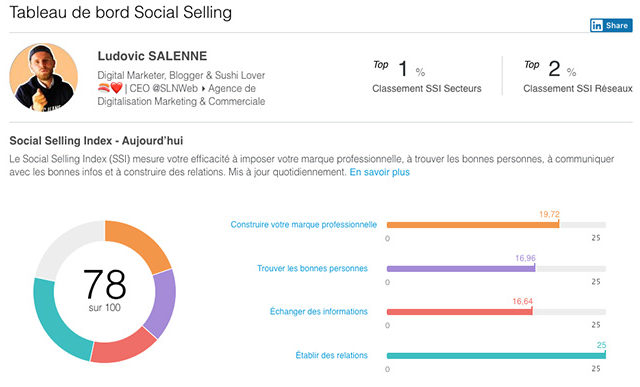Viewport: 640px width, 387px height.
Task: Click the teal 25 progress bar
Action: [496, 356]
